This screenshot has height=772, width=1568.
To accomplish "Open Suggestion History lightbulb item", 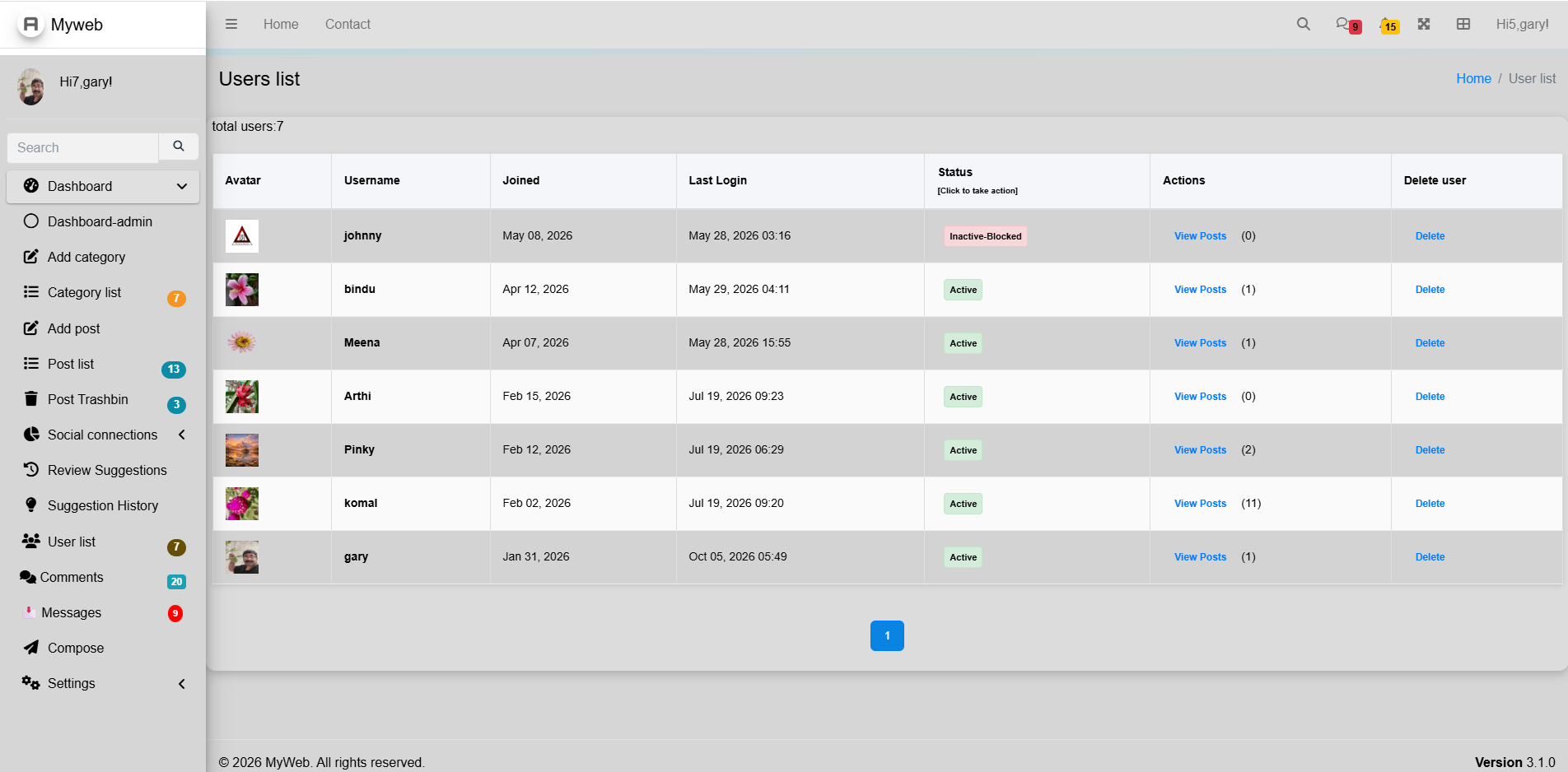I will [103, 505].
